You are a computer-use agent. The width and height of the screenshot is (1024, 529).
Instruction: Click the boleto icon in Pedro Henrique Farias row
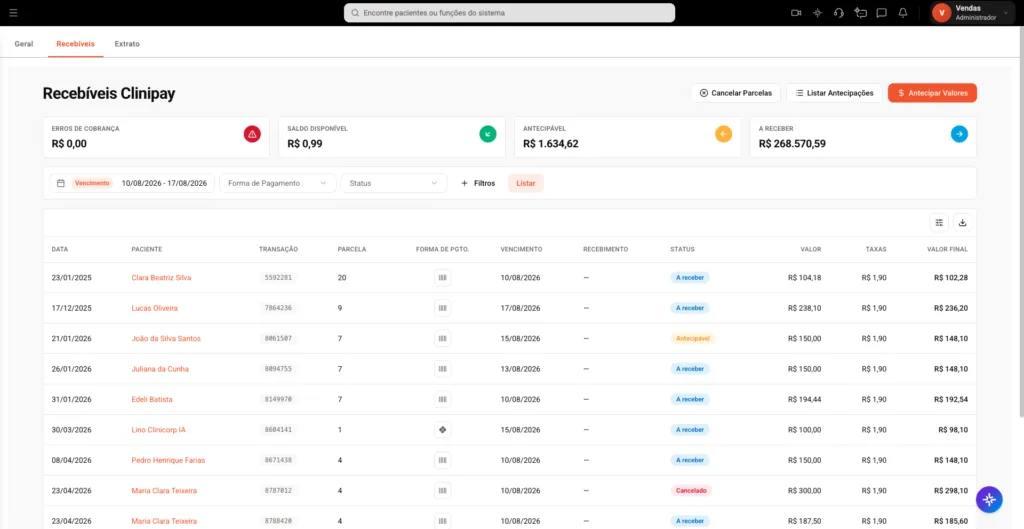click(x=443, y=460)
